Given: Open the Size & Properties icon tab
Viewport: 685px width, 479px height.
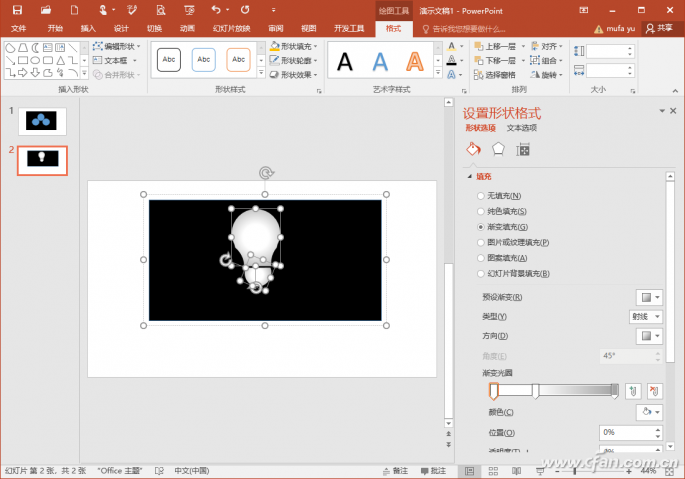Looking at the screenshot, I should click(x=522, y=149).
